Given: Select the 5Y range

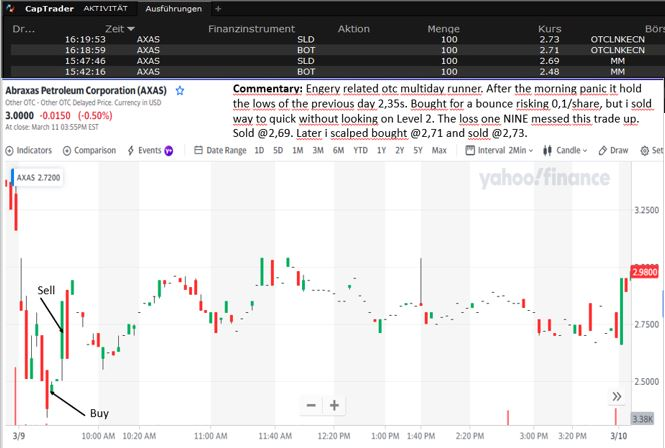Looking at the screenshot, I should coord(418,151).
